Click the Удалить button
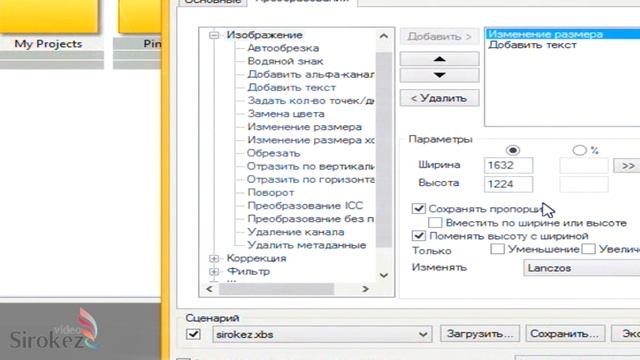This screenshot has width=640, height=360. pyautogui.click(x=440, y=98)
